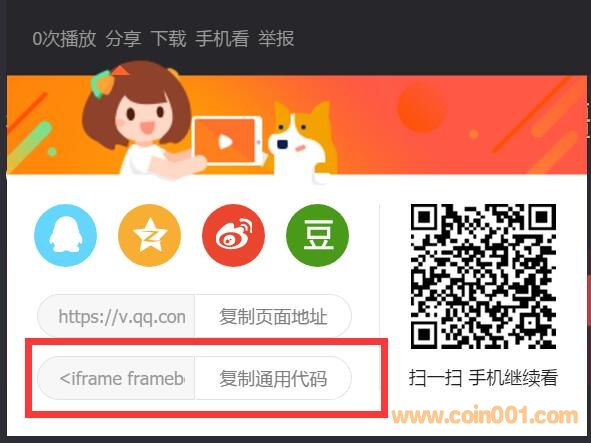Share to Qzone via star icon
The width and height of the screenshot is (591, 443).
(x=149, y=235)
